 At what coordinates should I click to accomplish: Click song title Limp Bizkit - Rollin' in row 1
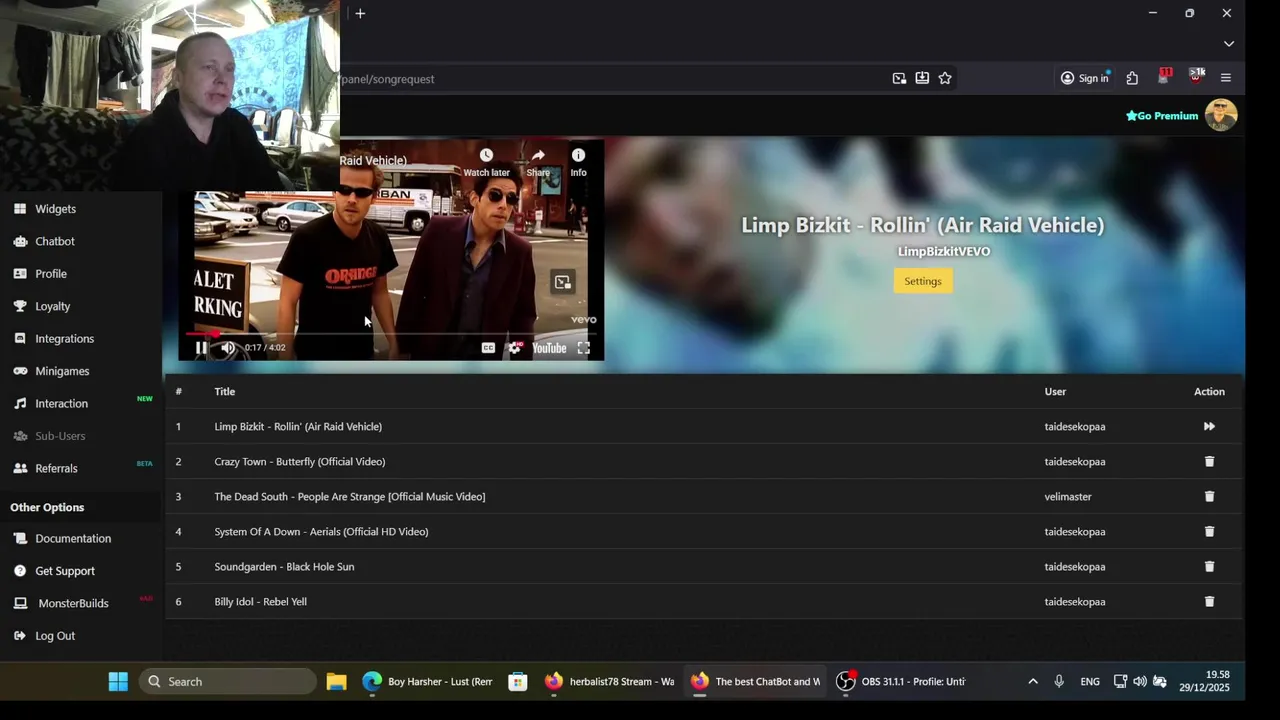pos(298,426)
